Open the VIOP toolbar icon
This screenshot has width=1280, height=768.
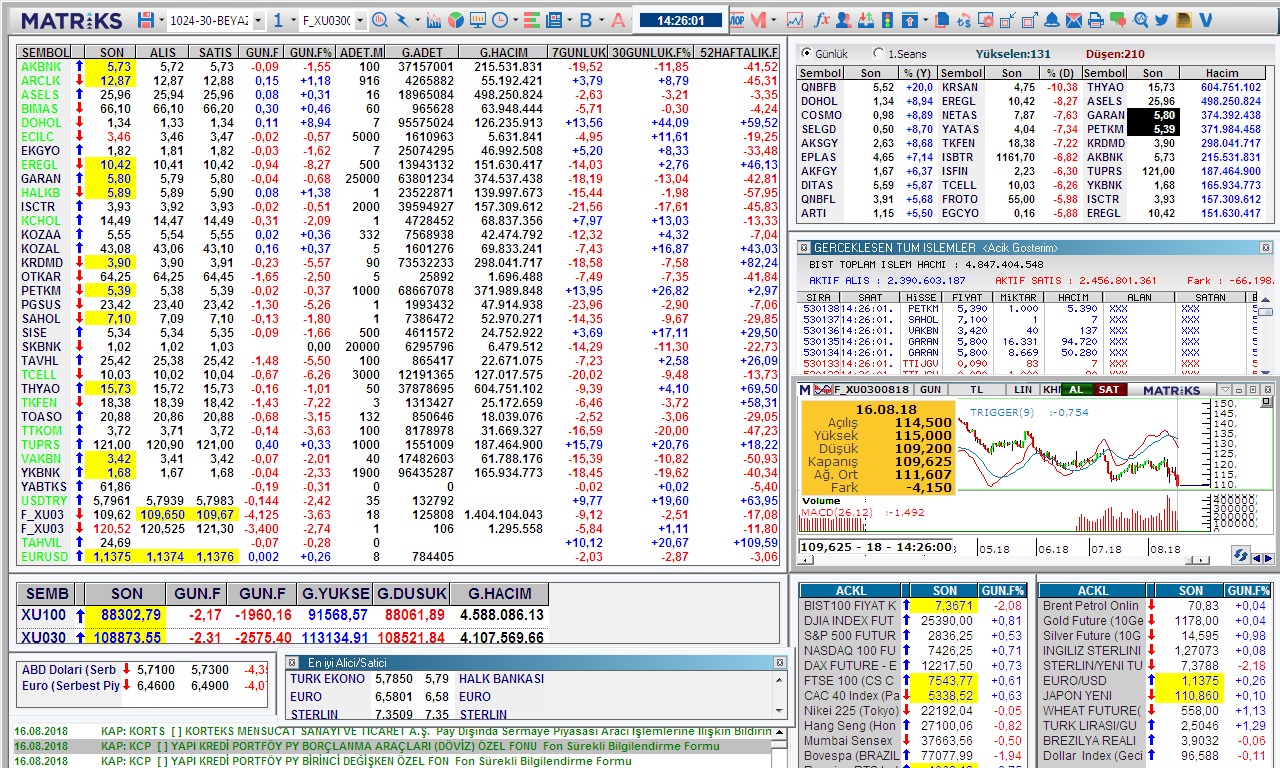(737, 20)
